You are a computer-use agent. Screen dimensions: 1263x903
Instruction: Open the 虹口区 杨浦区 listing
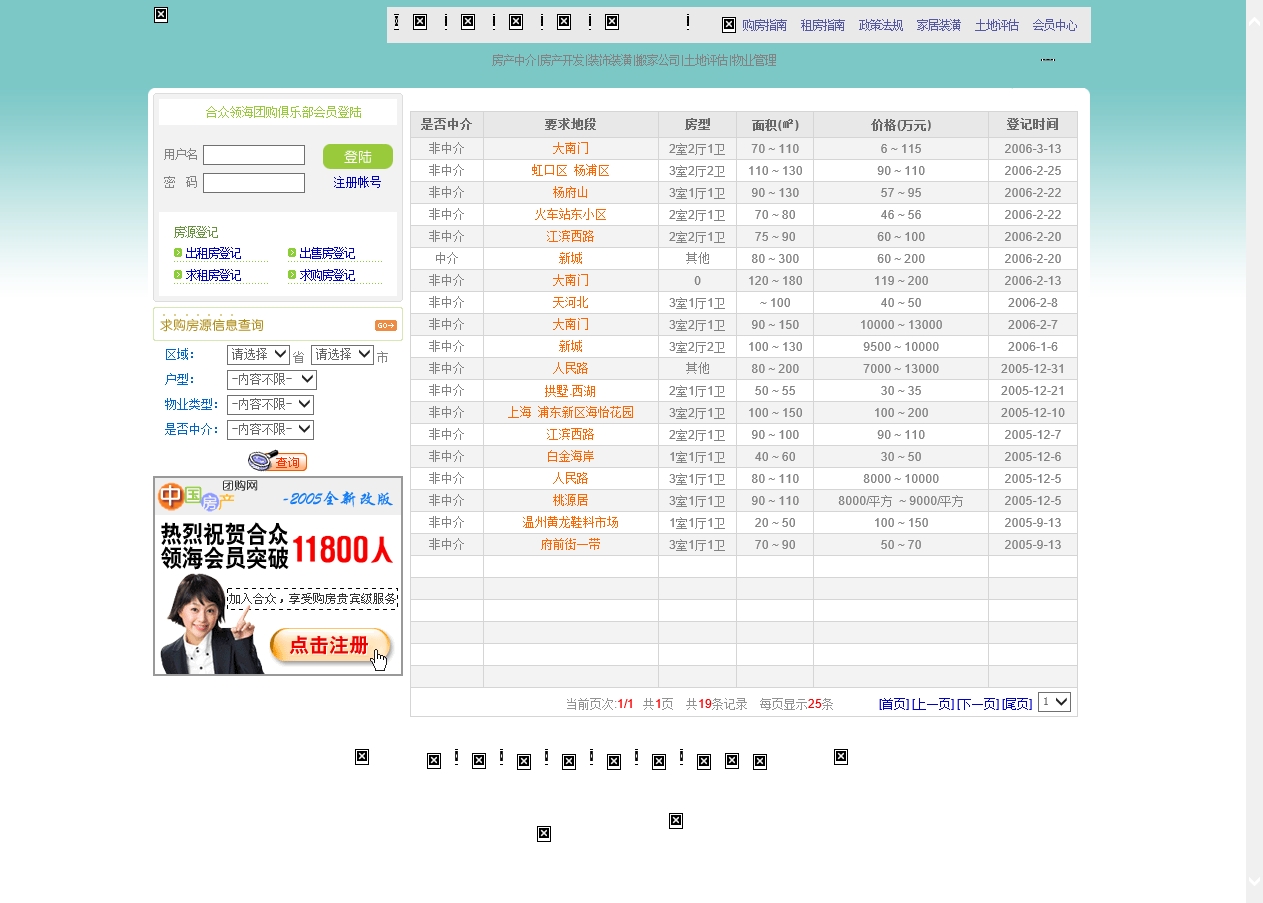(x=571, y=171)
